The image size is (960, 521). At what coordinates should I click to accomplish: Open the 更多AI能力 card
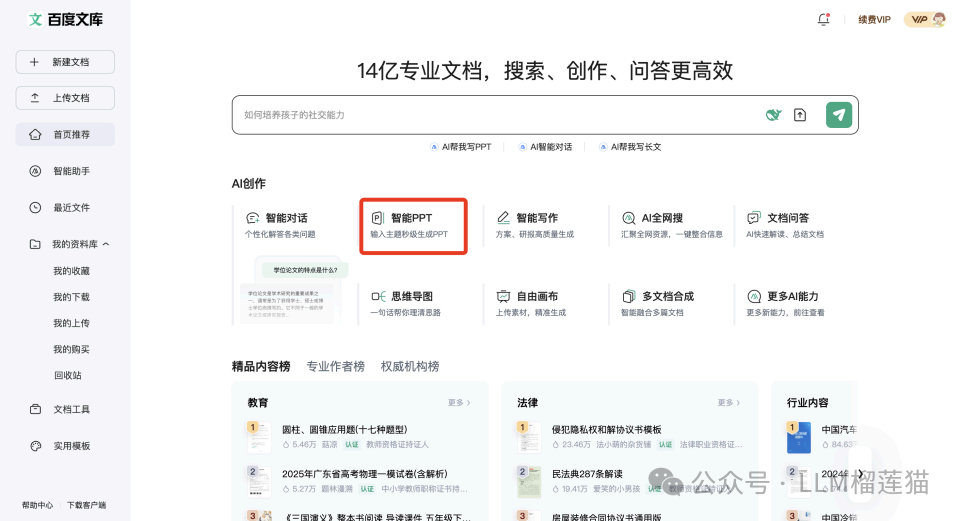tap(788, 304)
